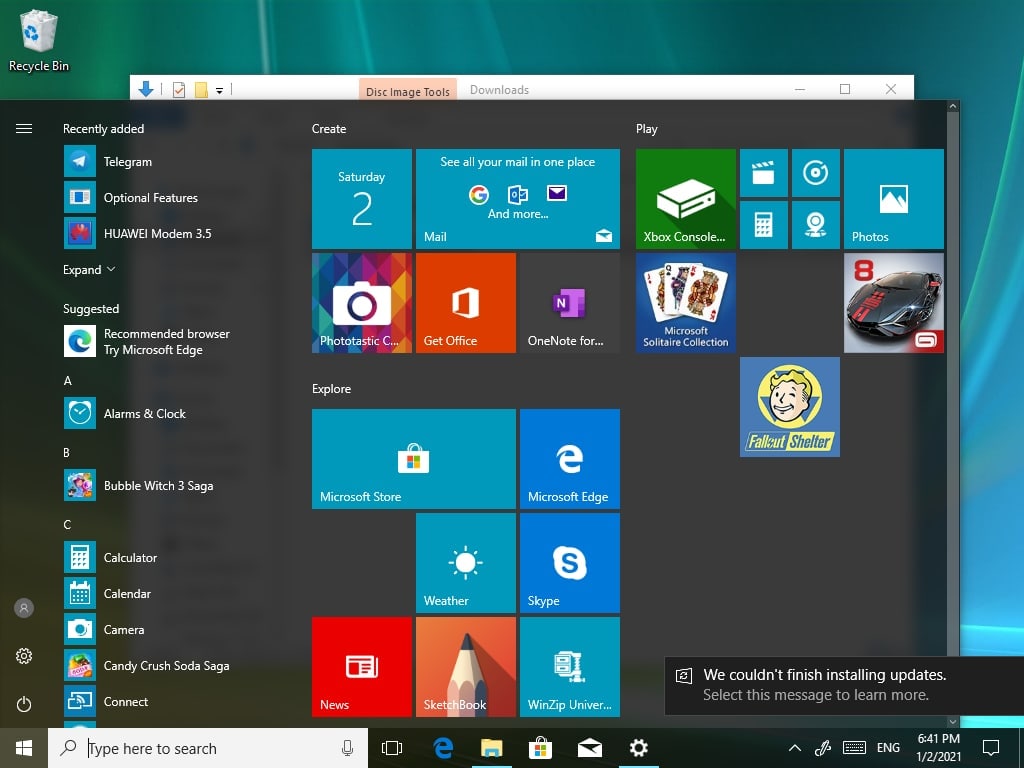Toggle the Start menu hamburger navigation
This screenshot has width=1024, height=768.
[24, 129]
